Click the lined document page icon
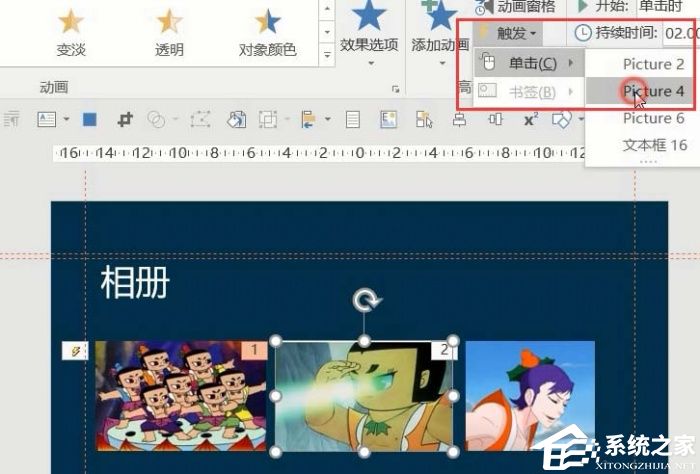The height and width of the screenshot is (474, 700). [x=353, y=120]
